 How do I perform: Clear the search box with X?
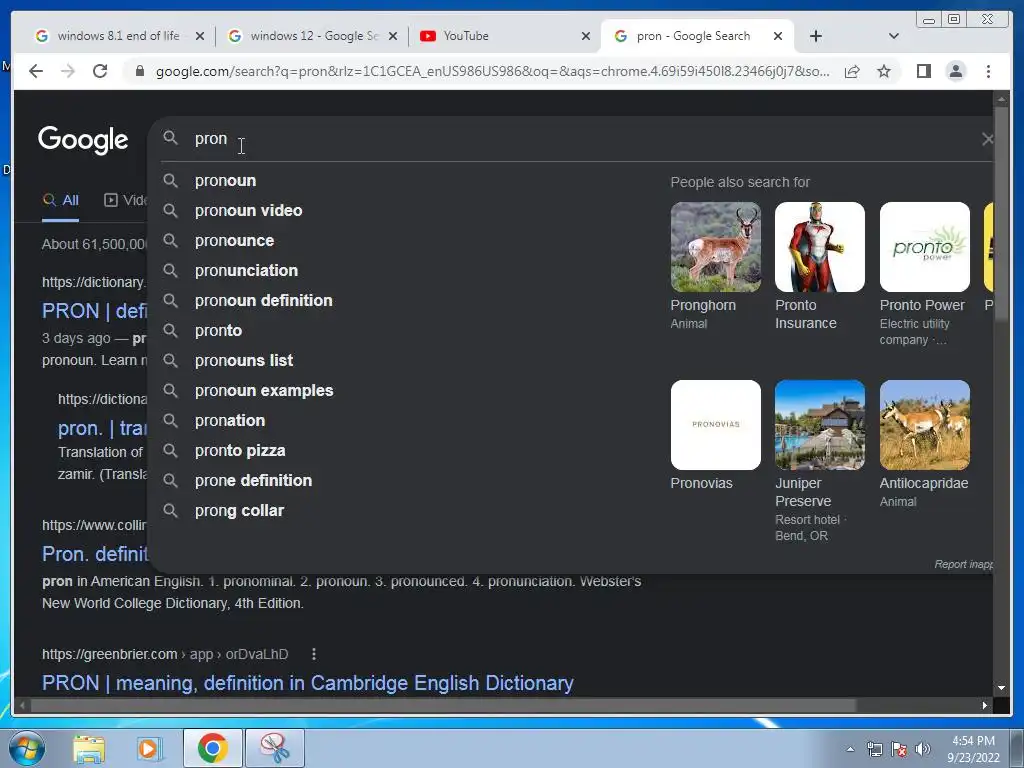[x=987, y=138]
